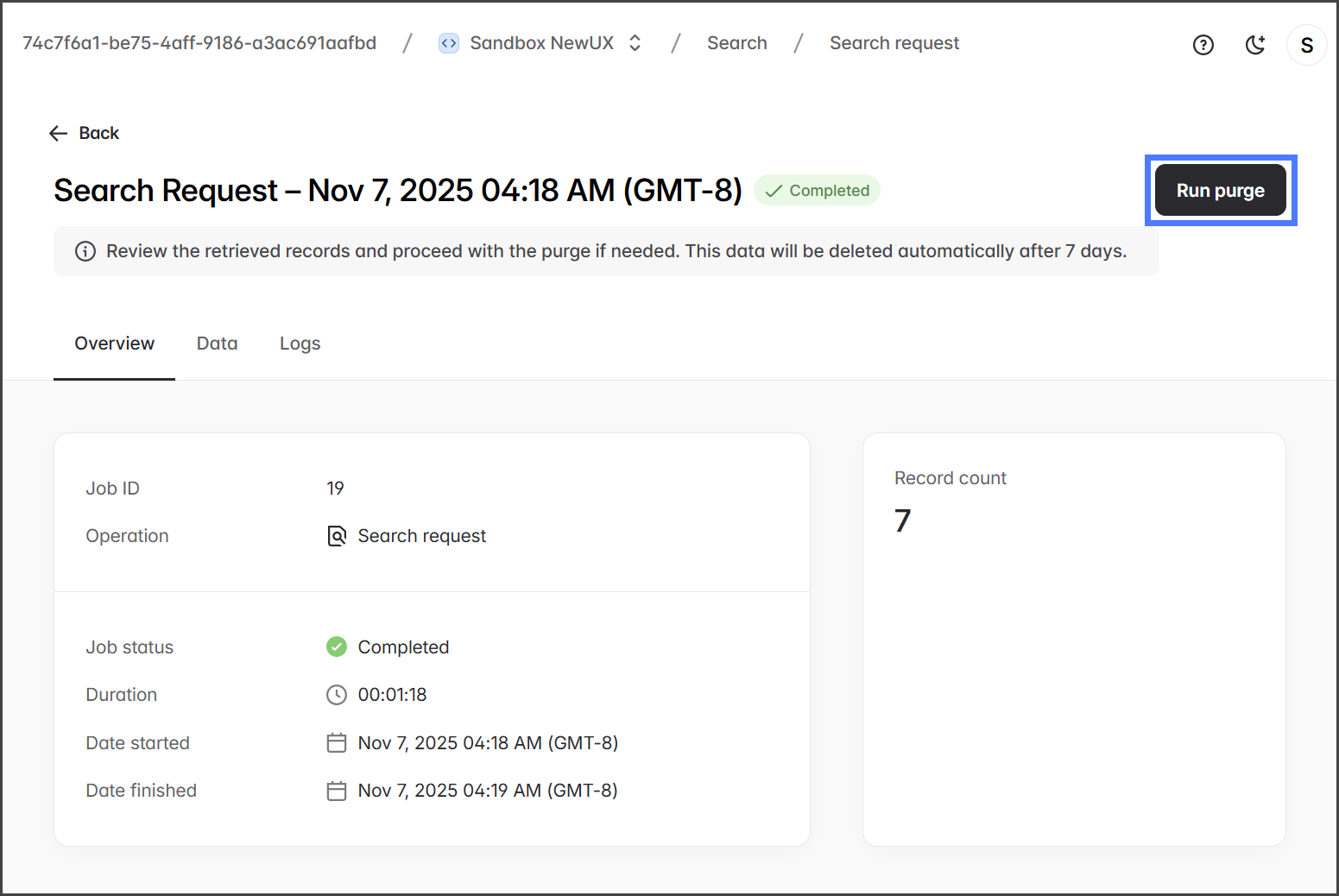
Task: Go to Search breadcrumb link
Action: pyautogui.click(x=736, y=43)
